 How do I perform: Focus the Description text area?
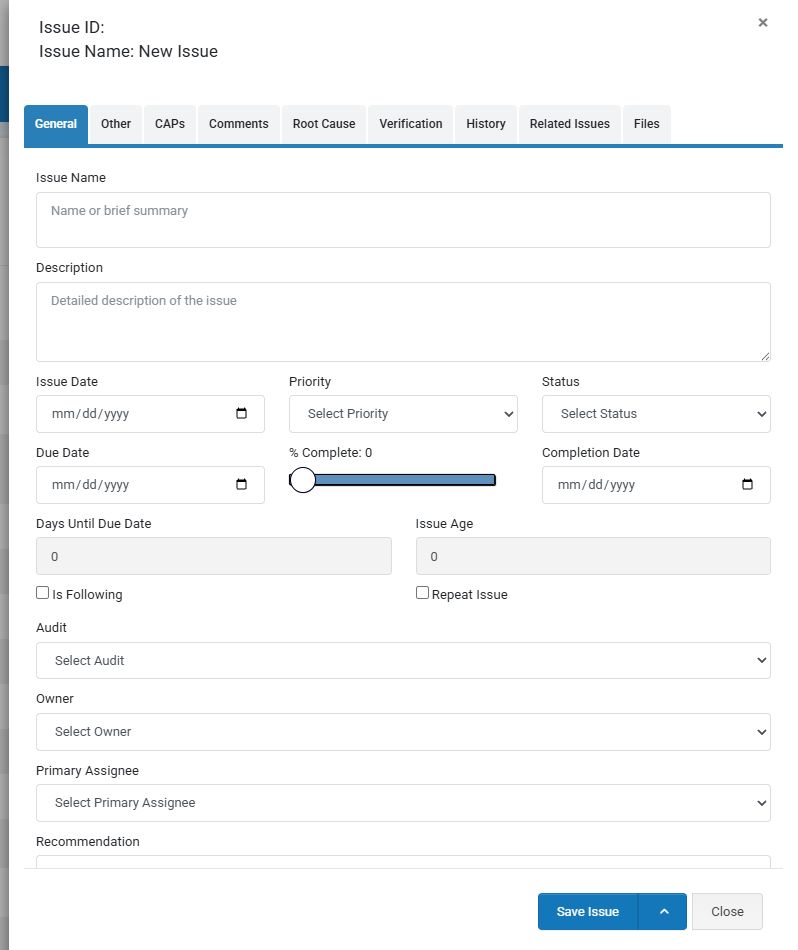pos(403,322)
